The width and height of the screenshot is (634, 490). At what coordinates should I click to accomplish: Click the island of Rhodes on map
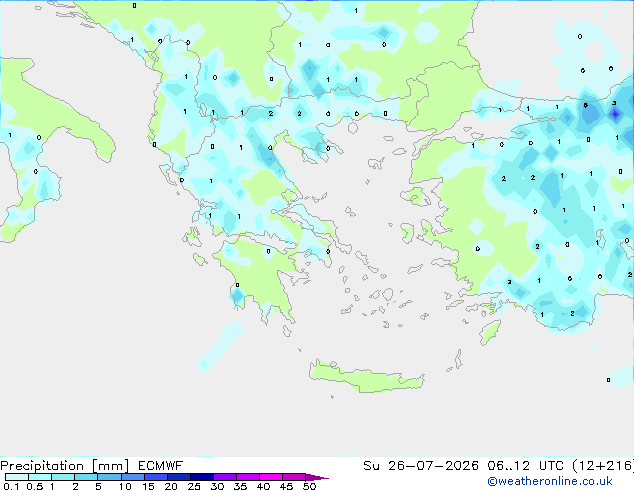coord(490,332)
